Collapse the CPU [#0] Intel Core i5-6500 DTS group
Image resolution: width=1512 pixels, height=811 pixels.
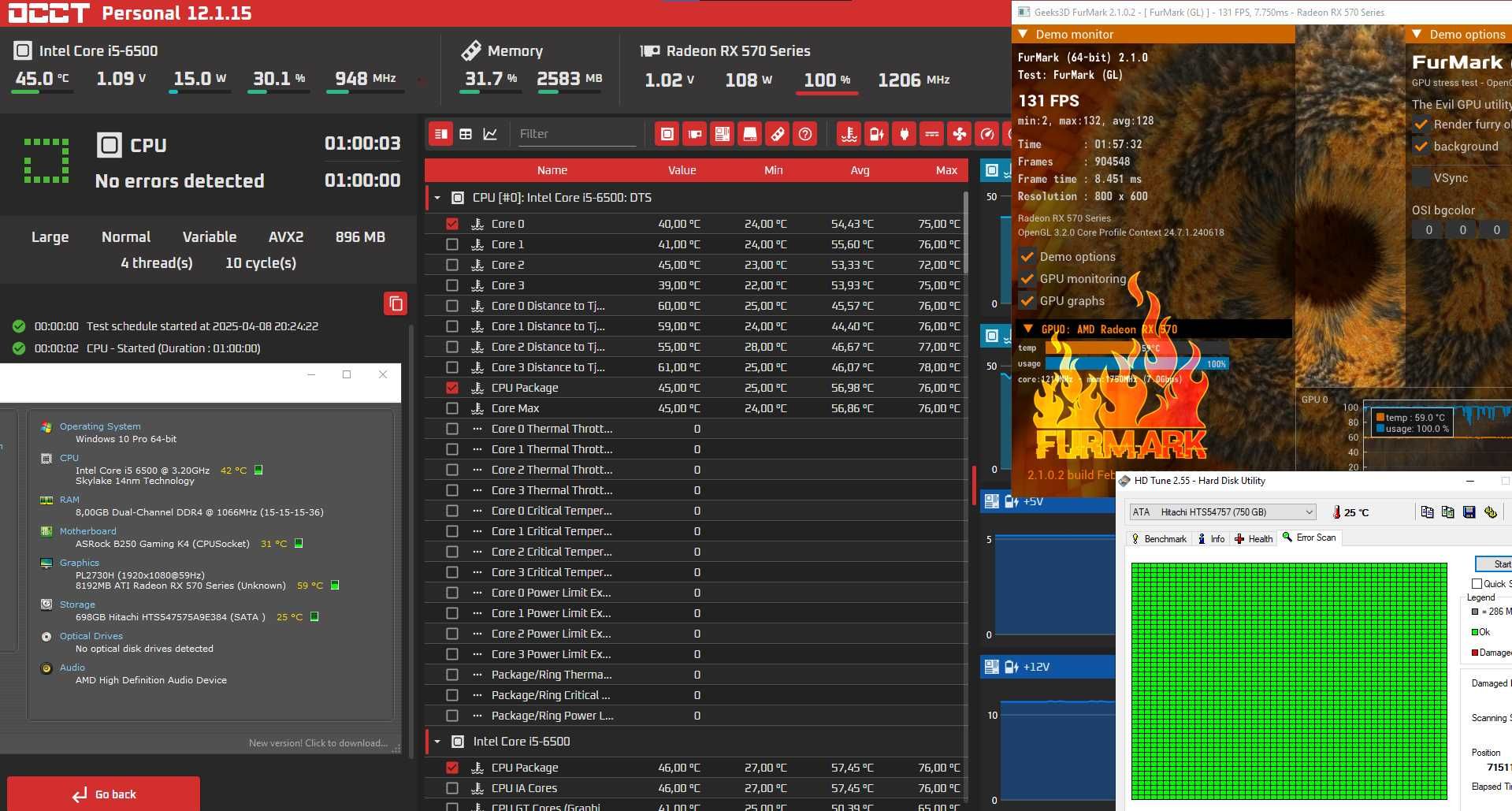437,198
